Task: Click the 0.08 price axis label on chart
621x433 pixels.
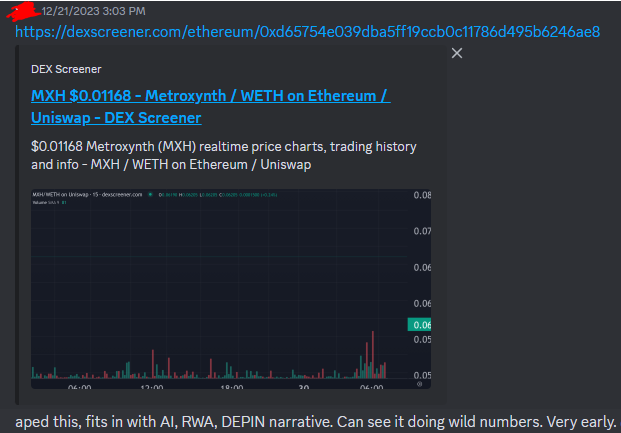Action: [x=422, y=195]
